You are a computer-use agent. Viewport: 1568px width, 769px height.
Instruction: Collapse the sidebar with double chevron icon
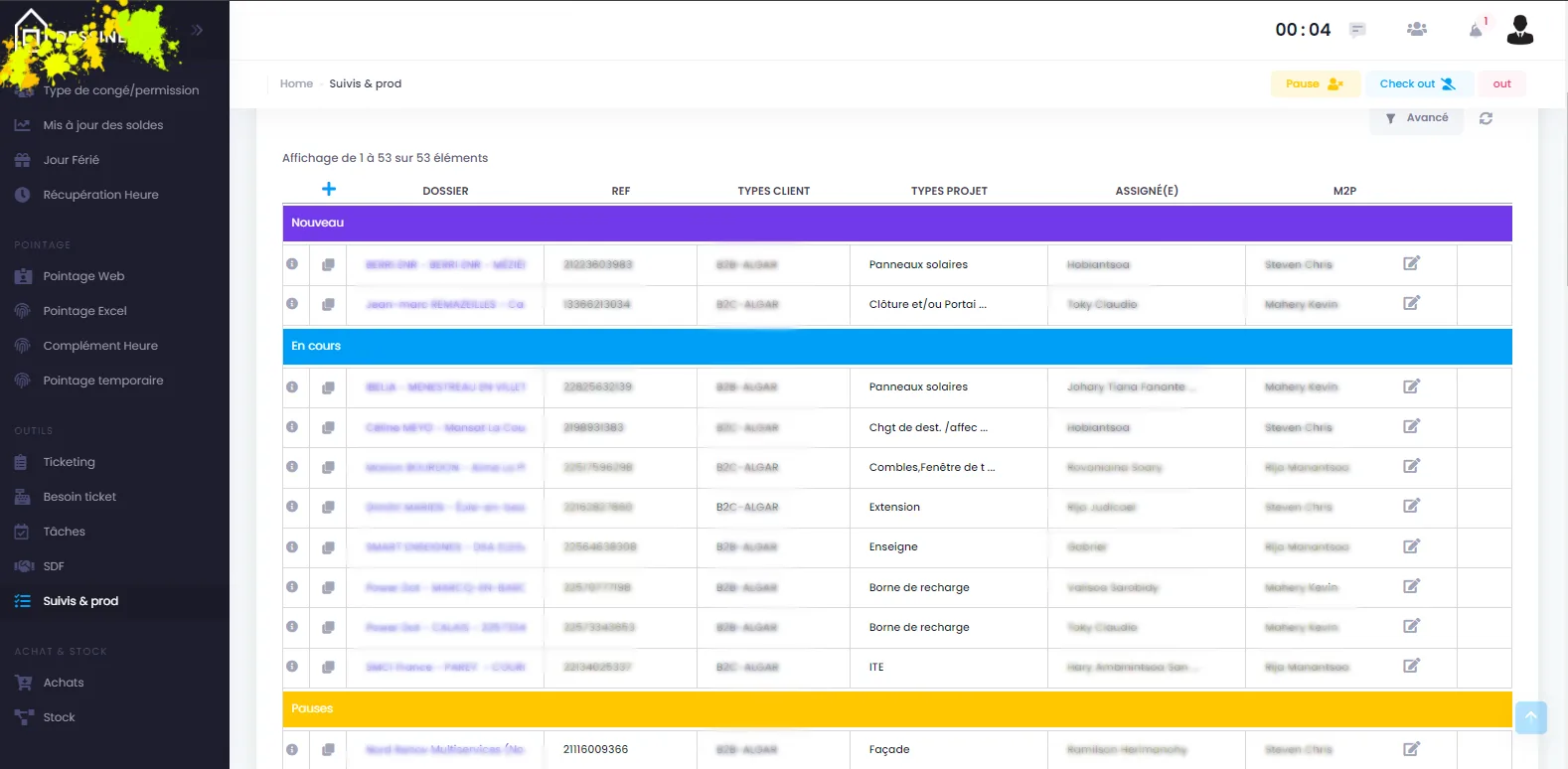(197, 30)
